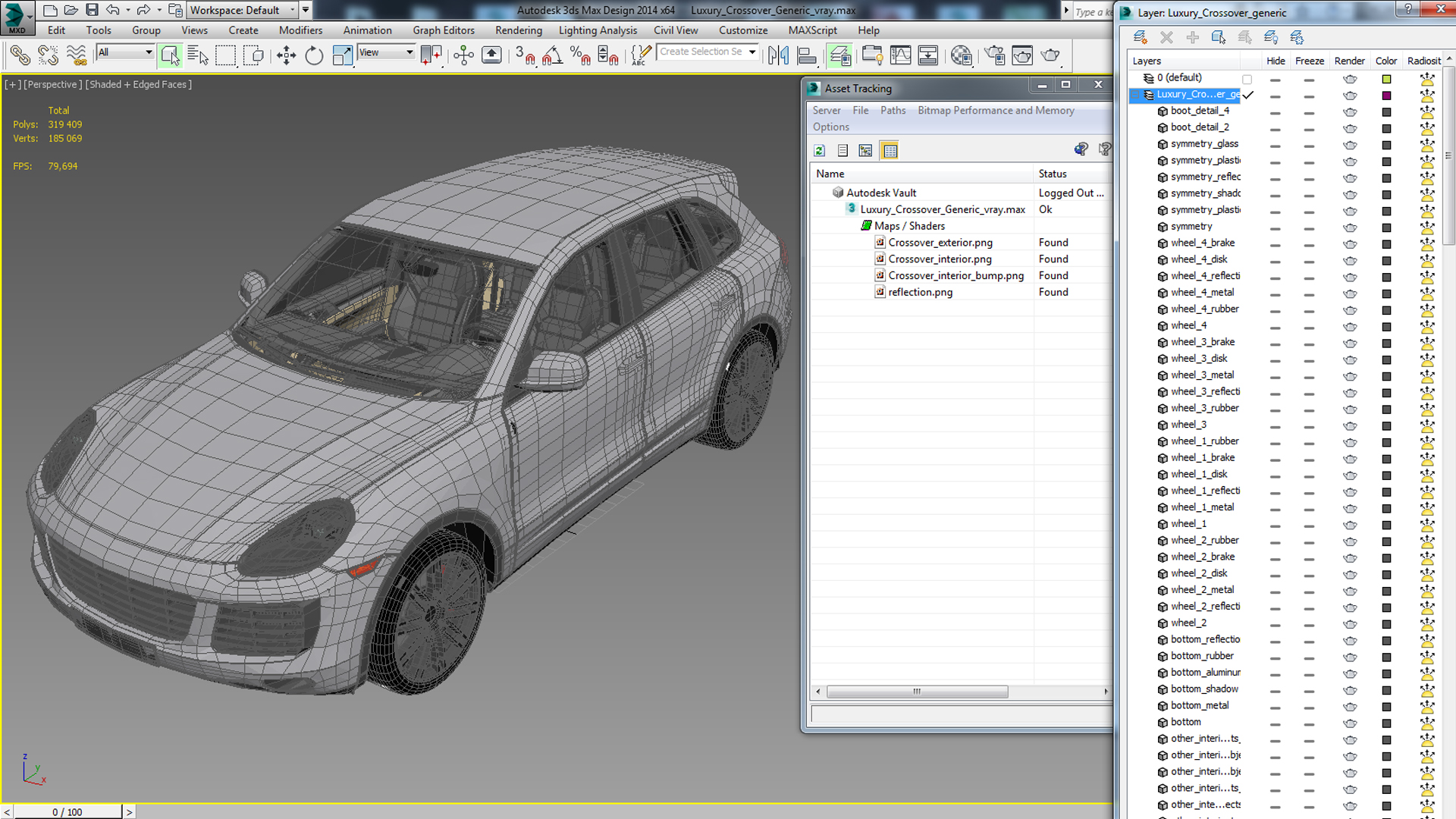Open Bitmap Performance and Memory menu
Screen dimensions: 1456x819
coord(996,110)
